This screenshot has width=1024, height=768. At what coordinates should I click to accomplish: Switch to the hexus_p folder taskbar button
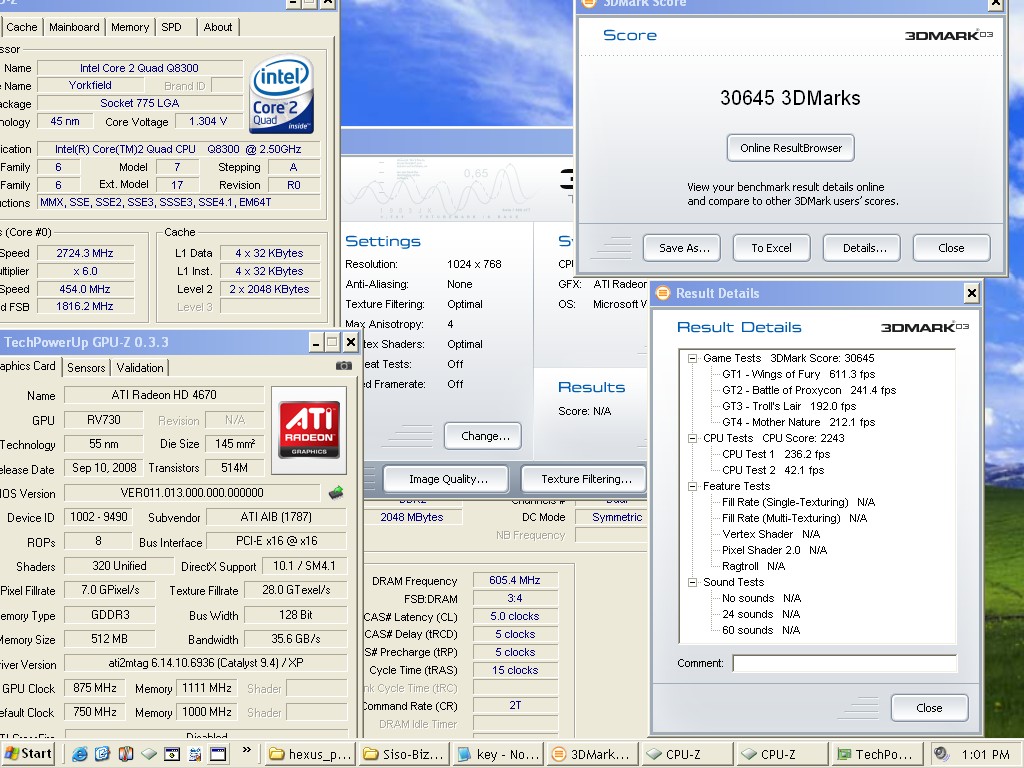(310, 754)
